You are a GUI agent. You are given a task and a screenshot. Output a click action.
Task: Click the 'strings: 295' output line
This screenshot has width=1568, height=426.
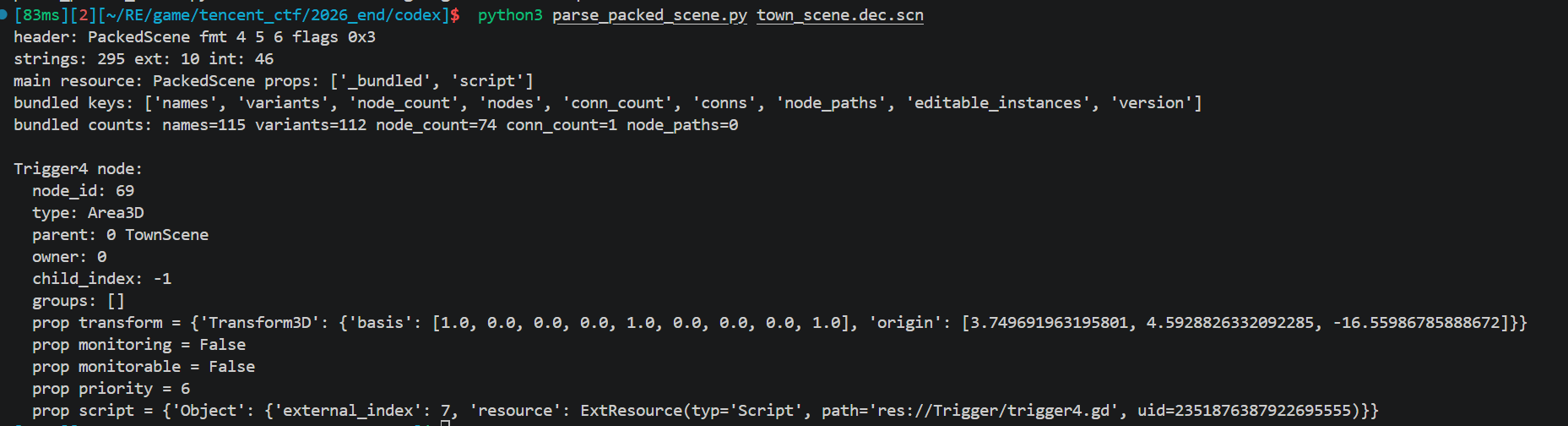(x=144, y=59)
